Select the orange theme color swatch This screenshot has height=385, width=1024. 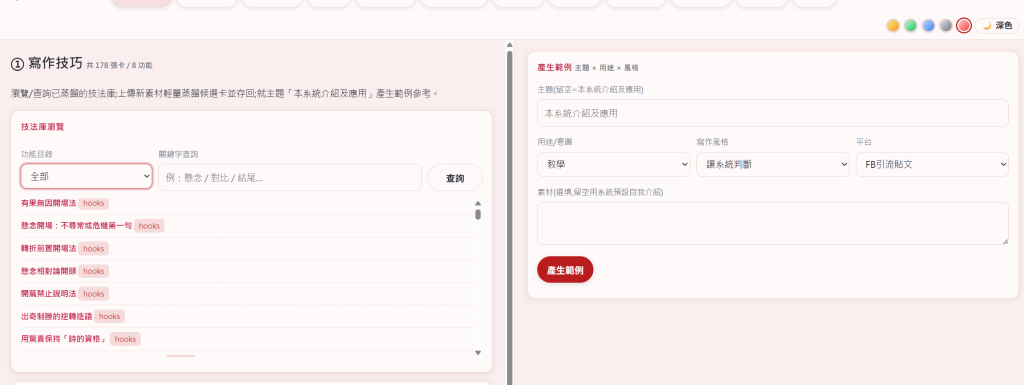[893, 25]
